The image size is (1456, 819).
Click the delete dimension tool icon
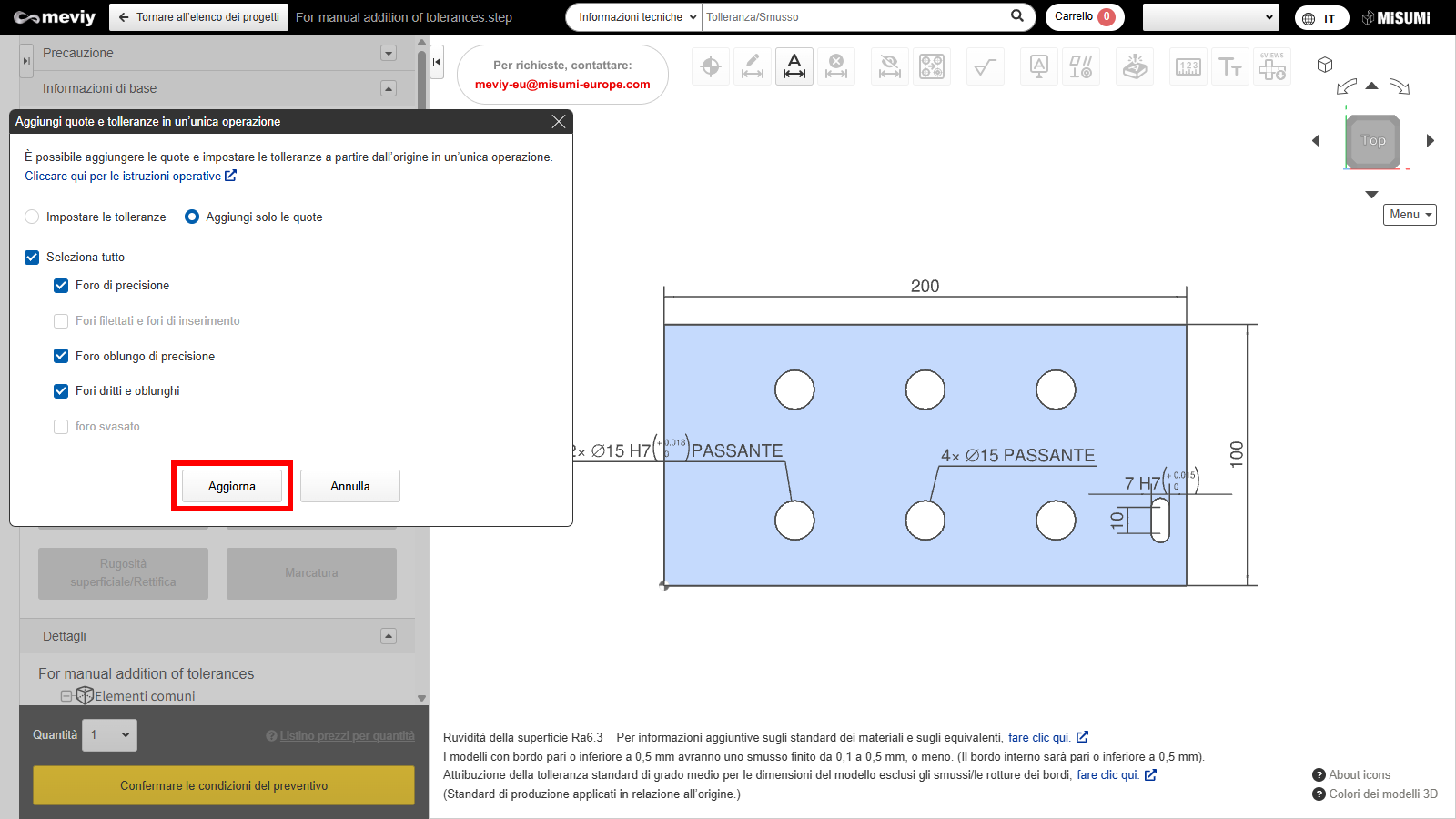pyautogui.click(x=836, y=66)
